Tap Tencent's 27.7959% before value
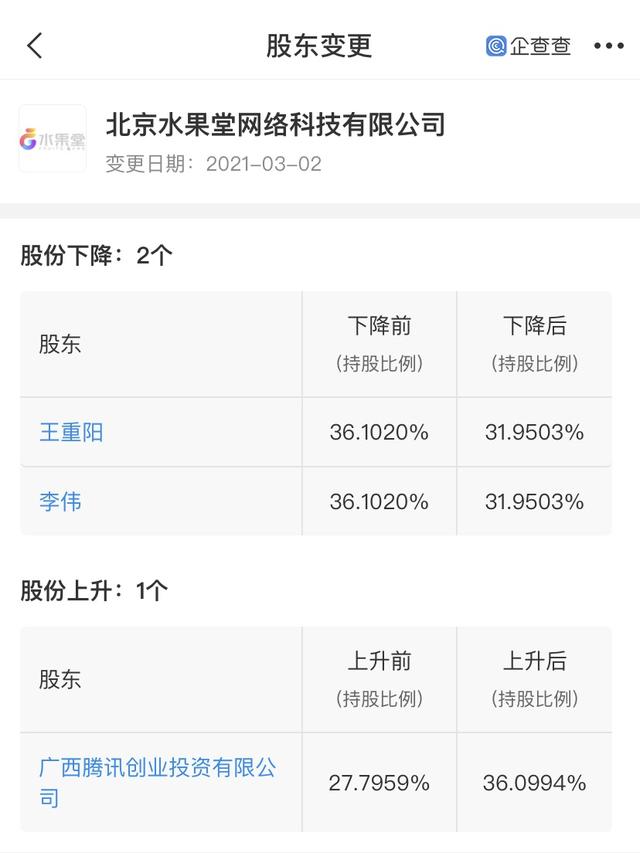The height and width of the screenshot is (853, 640). [x=379, y=782]
